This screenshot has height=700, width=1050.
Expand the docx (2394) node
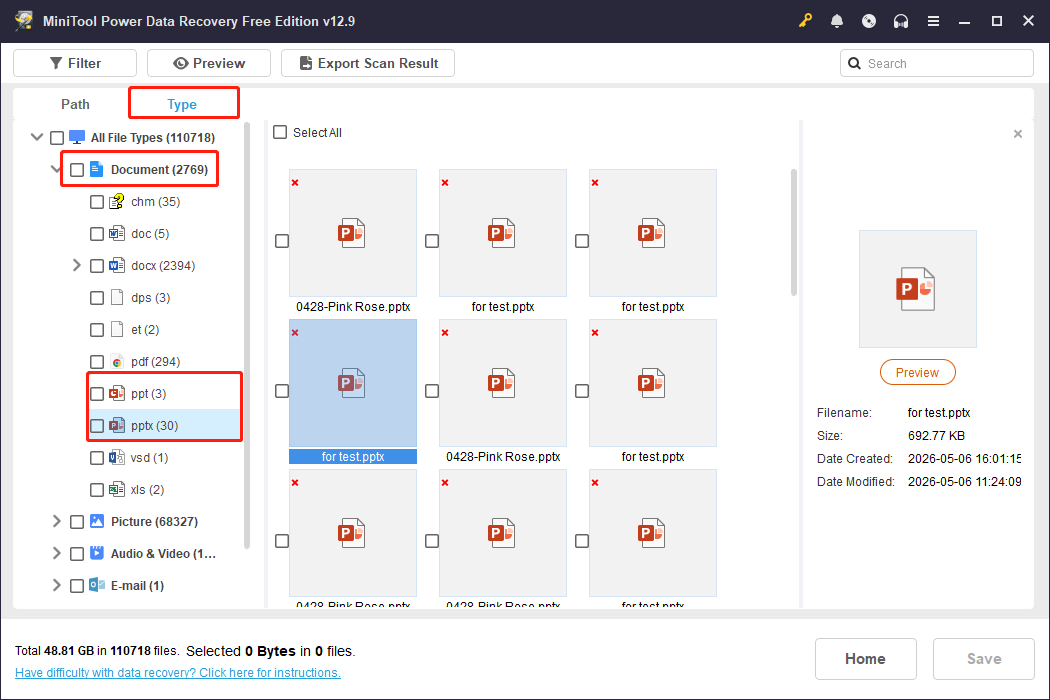coord(76,265)
